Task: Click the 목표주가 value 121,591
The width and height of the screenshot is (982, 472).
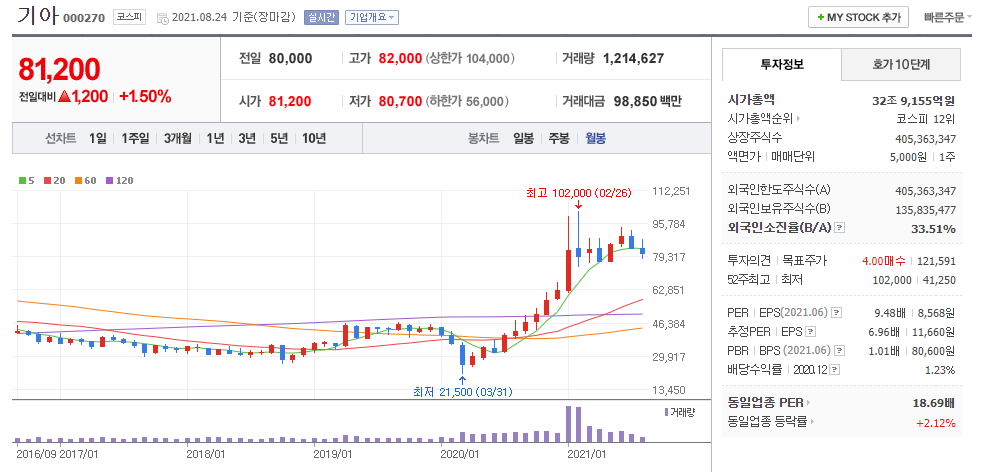Action: (937, 261)
